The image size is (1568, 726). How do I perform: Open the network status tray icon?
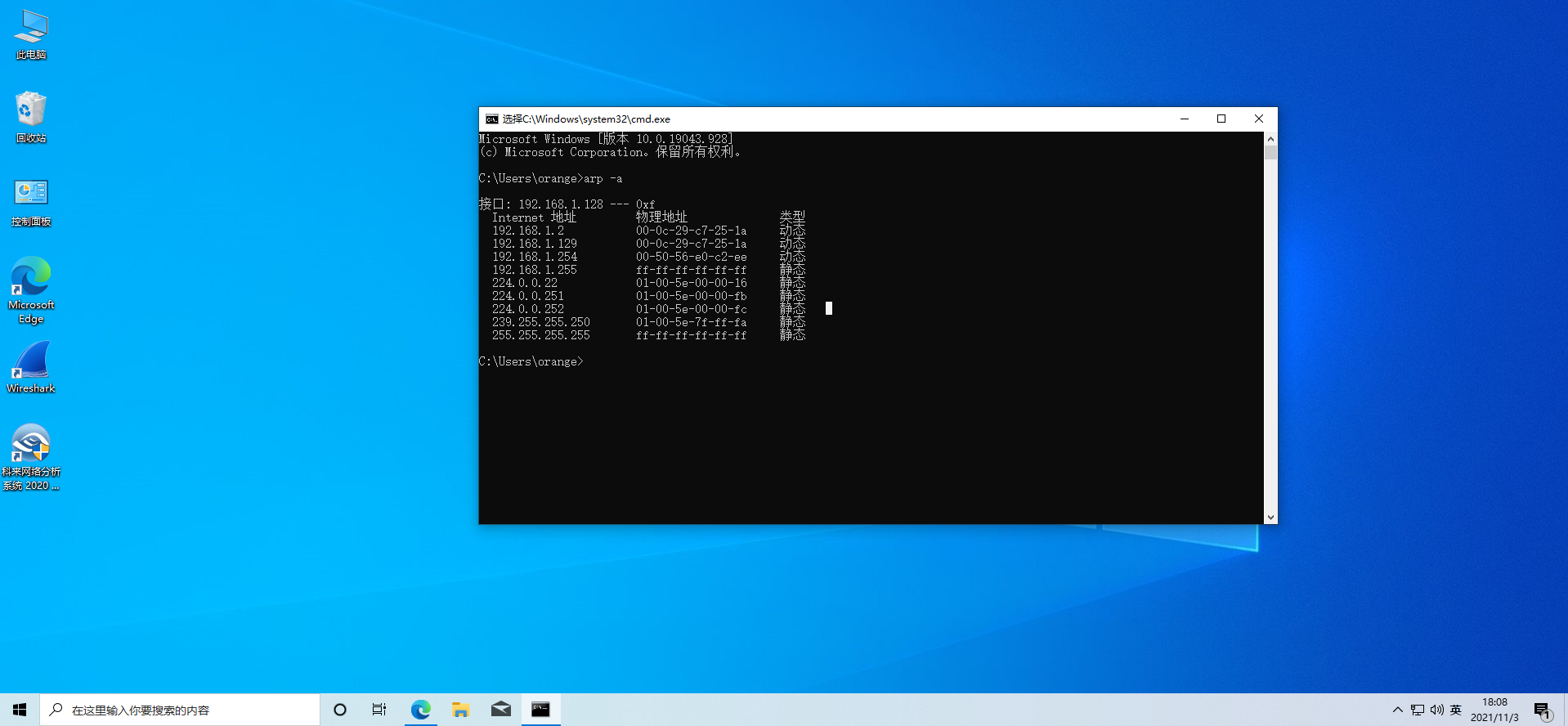pos(1418,710)
